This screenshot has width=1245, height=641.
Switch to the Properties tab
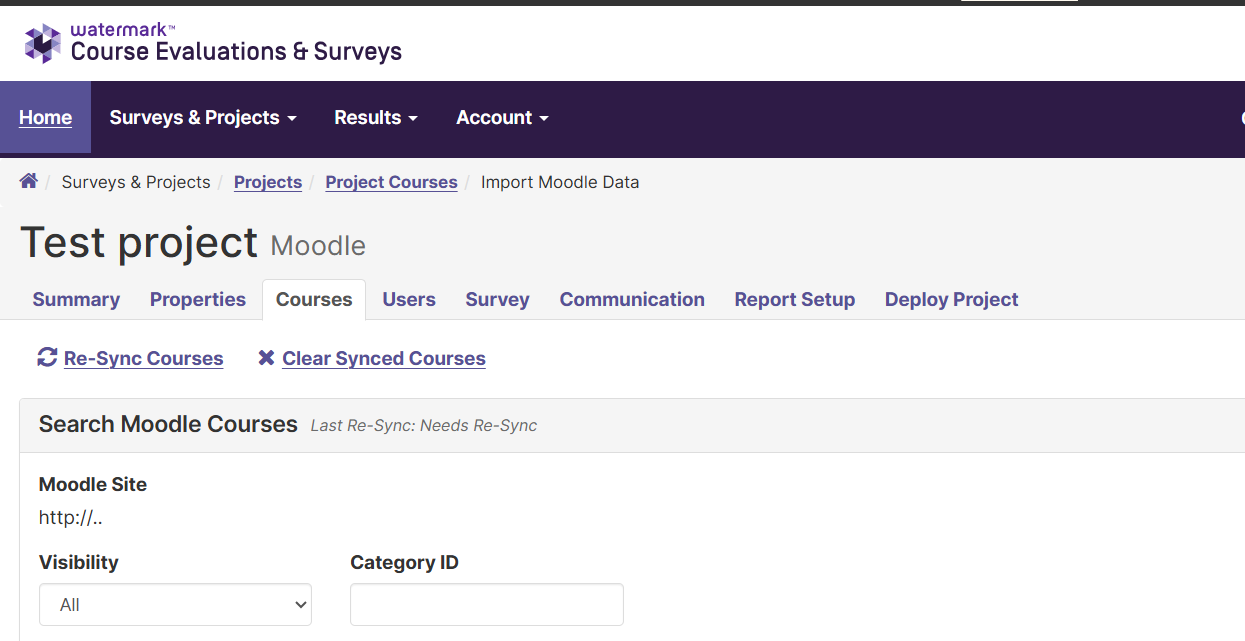(198, 299)
